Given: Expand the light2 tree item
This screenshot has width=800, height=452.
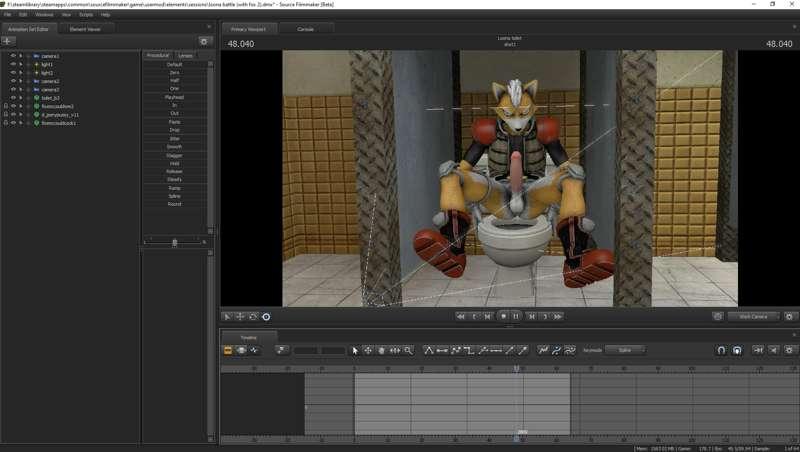Looking at the screenshot, I should [x=28, y=72].
